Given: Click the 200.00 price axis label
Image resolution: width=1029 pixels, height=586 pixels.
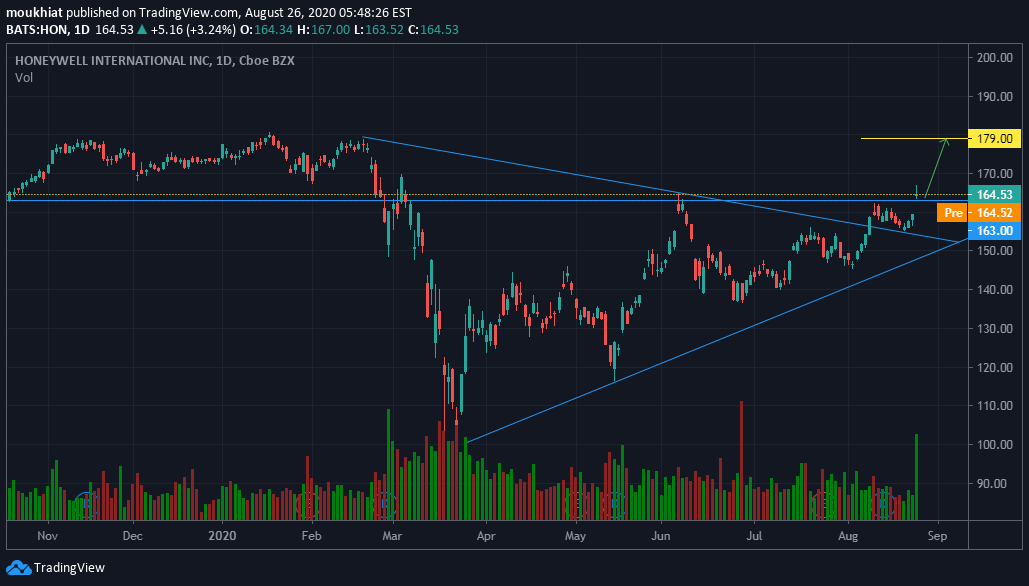Looking at the screenshot, I should [x=995, y=58].
